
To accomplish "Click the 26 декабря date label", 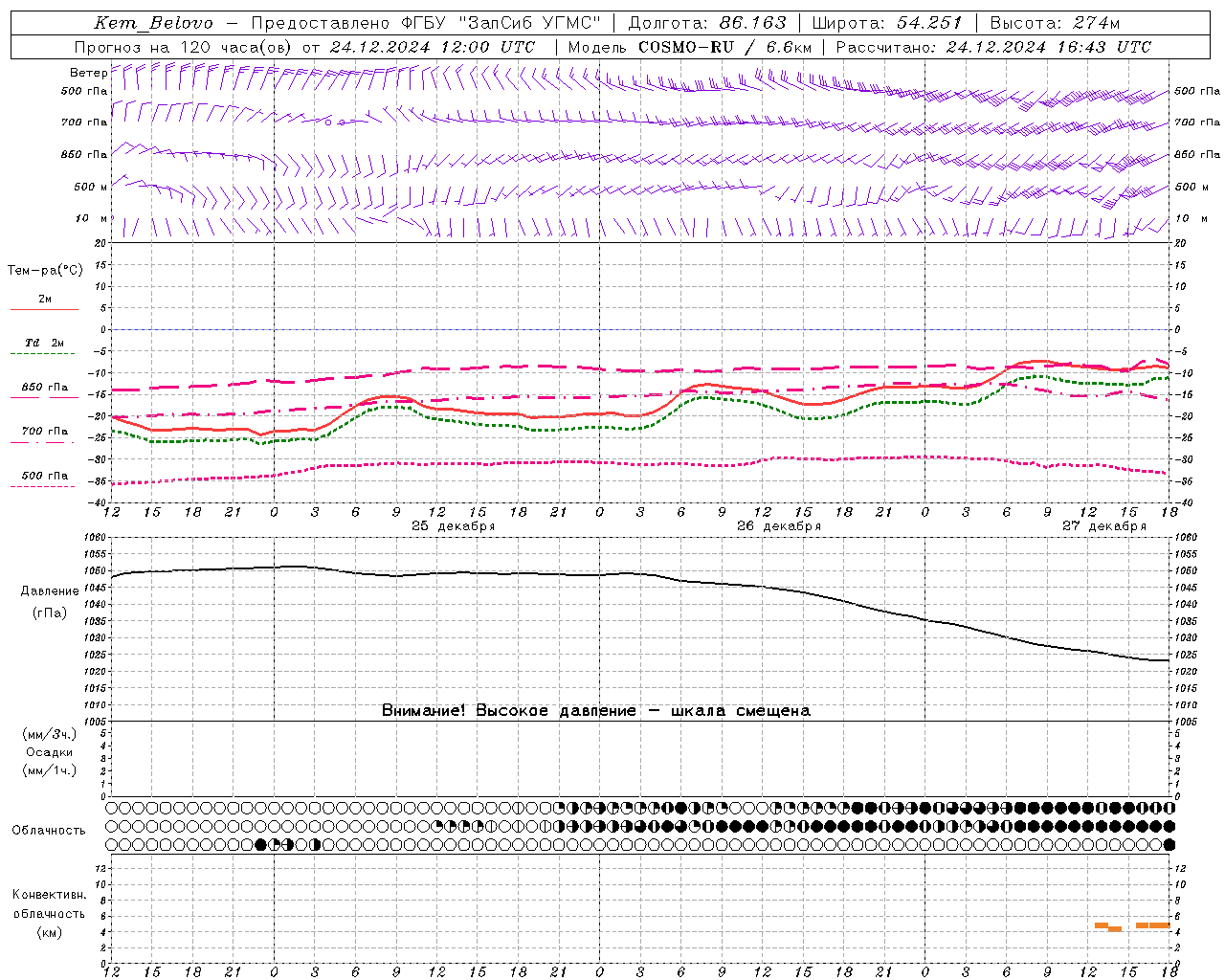I will coord(779,526).
